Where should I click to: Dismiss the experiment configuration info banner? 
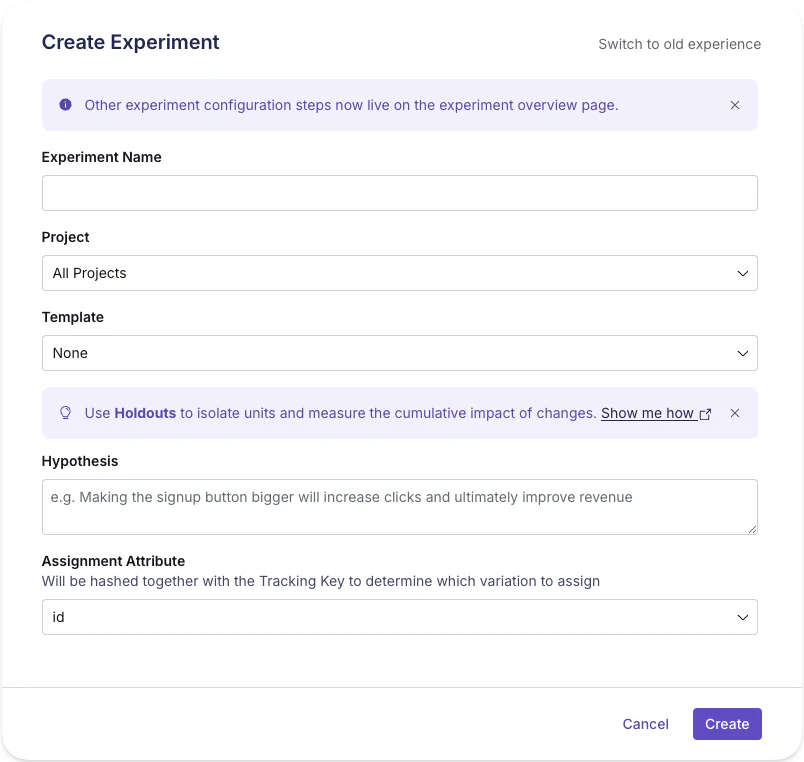point(735,105)
